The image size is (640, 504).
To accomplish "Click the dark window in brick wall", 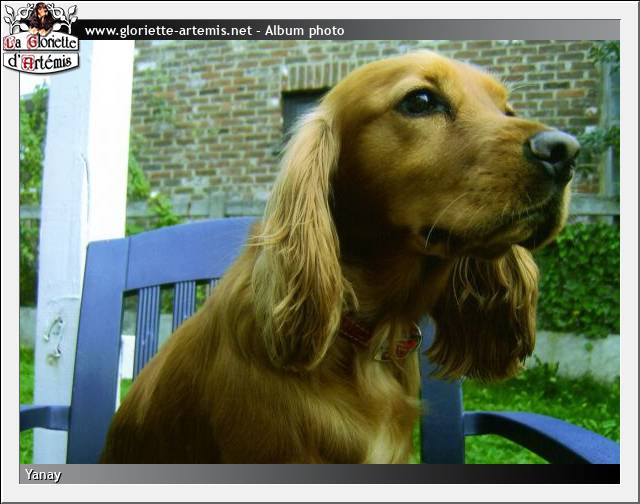I will click(x=300, y=108).
